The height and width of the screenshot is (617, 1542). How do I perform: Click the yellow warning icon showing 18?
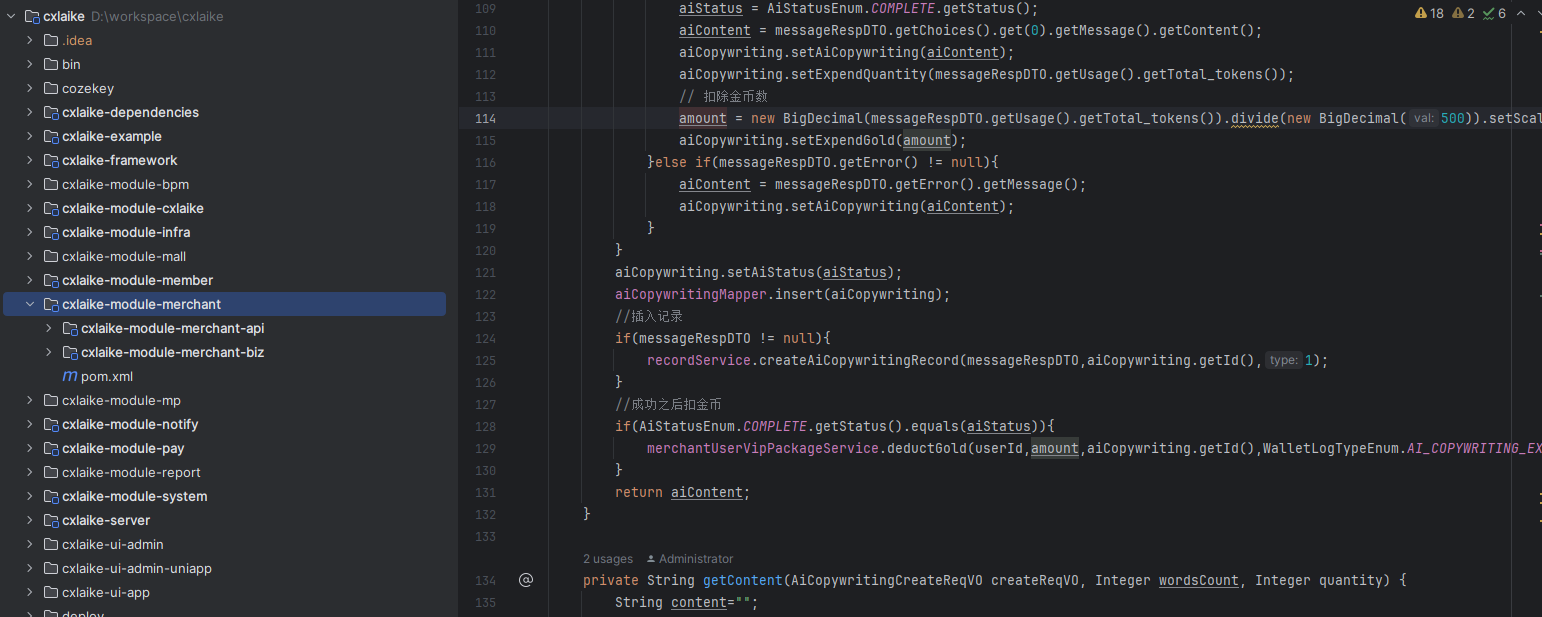pos(1421,14)
